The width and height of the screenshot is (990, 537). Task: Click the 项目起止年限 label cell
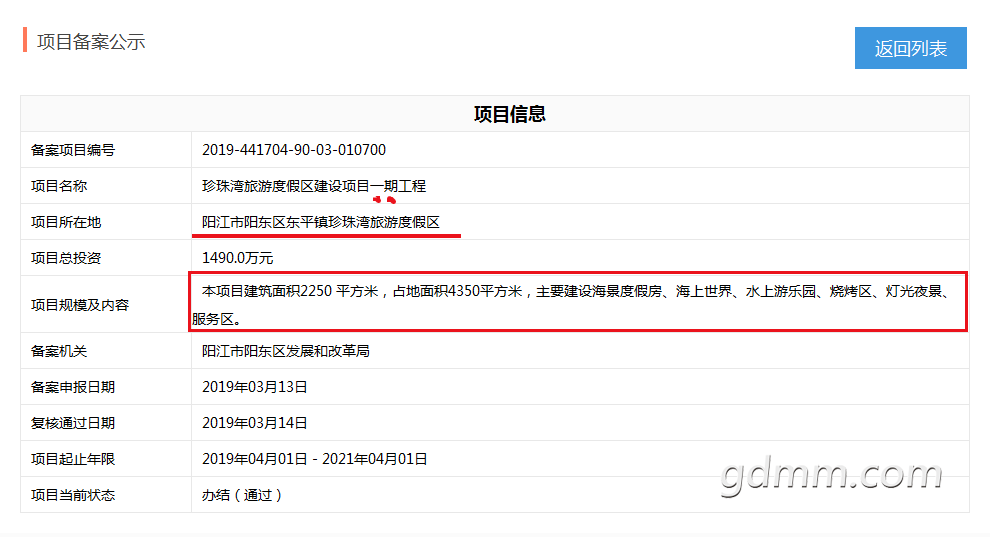pos(106,459)
